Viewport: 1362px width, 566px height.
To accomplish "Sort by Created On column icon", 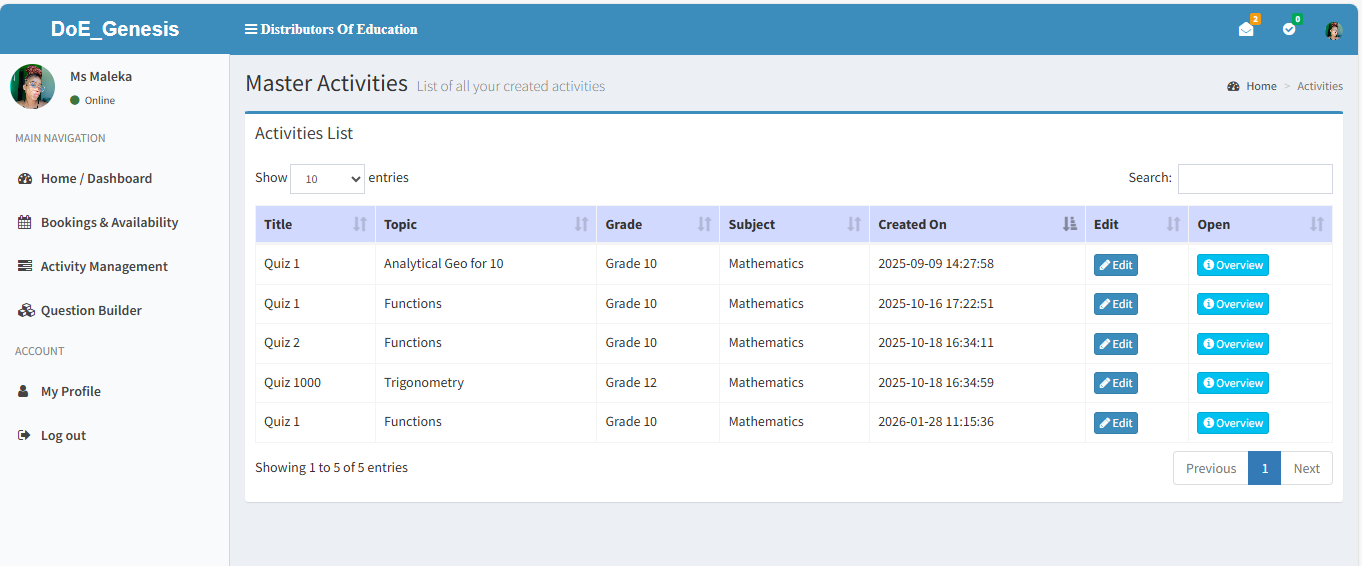I will click(1070, 224).
